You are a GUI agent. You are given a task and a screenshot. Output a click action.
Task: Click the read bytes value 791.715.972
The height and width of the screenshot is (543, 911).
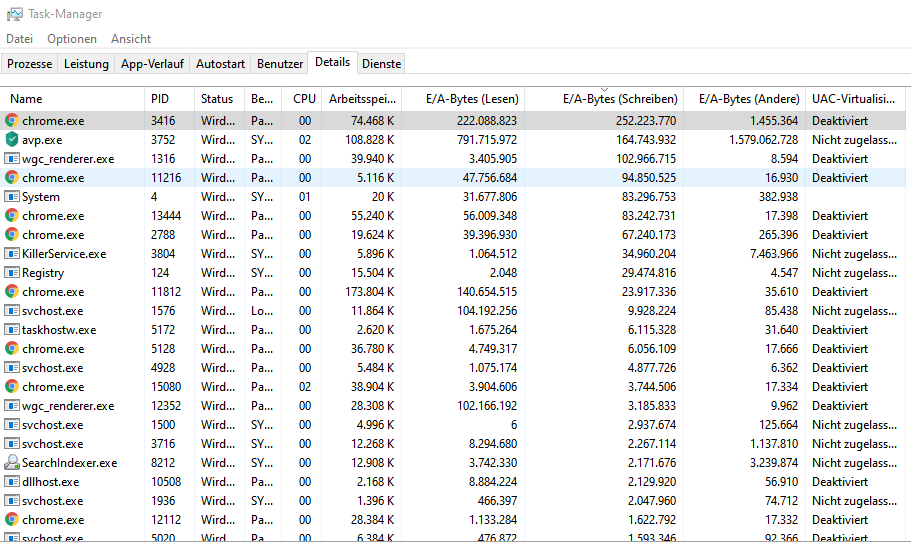[x=487, y=140]
